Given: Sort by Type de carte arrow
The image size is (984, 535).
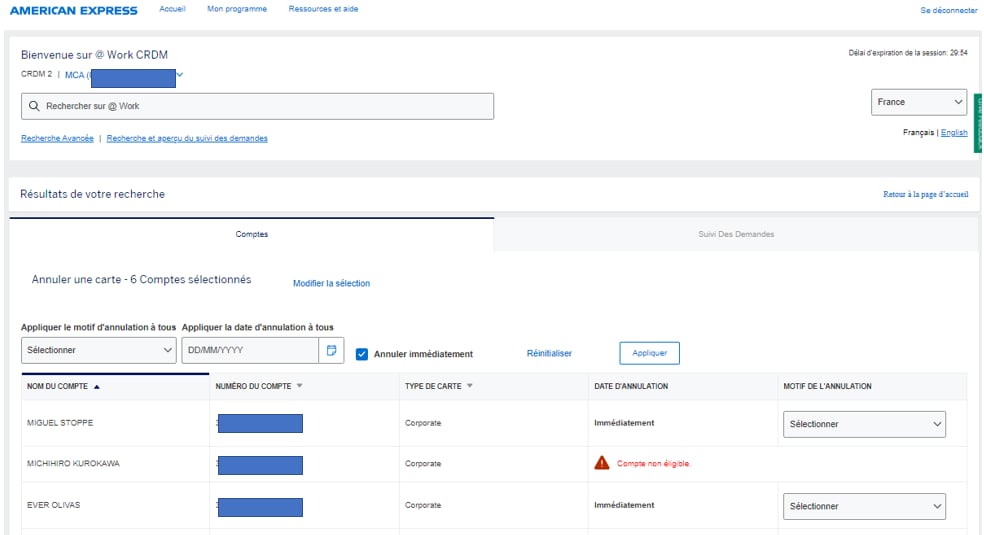Looking at the screenshot, I should click(x=470, y=386).
